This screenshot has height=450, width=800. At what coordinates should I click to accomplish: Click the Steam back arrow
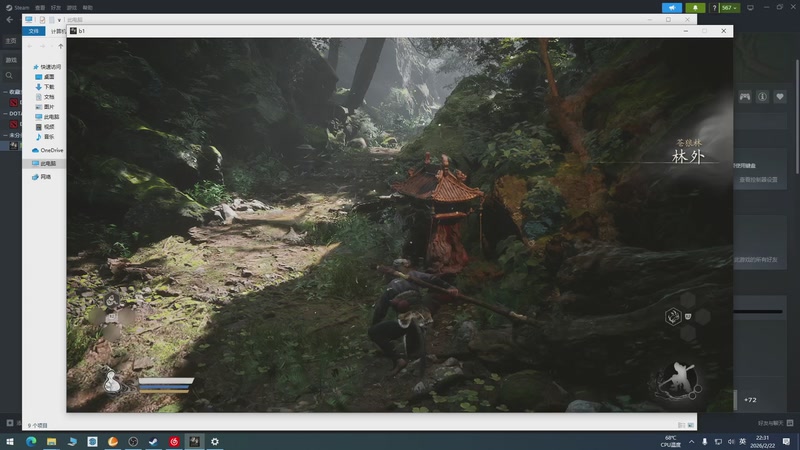[10, 20]
